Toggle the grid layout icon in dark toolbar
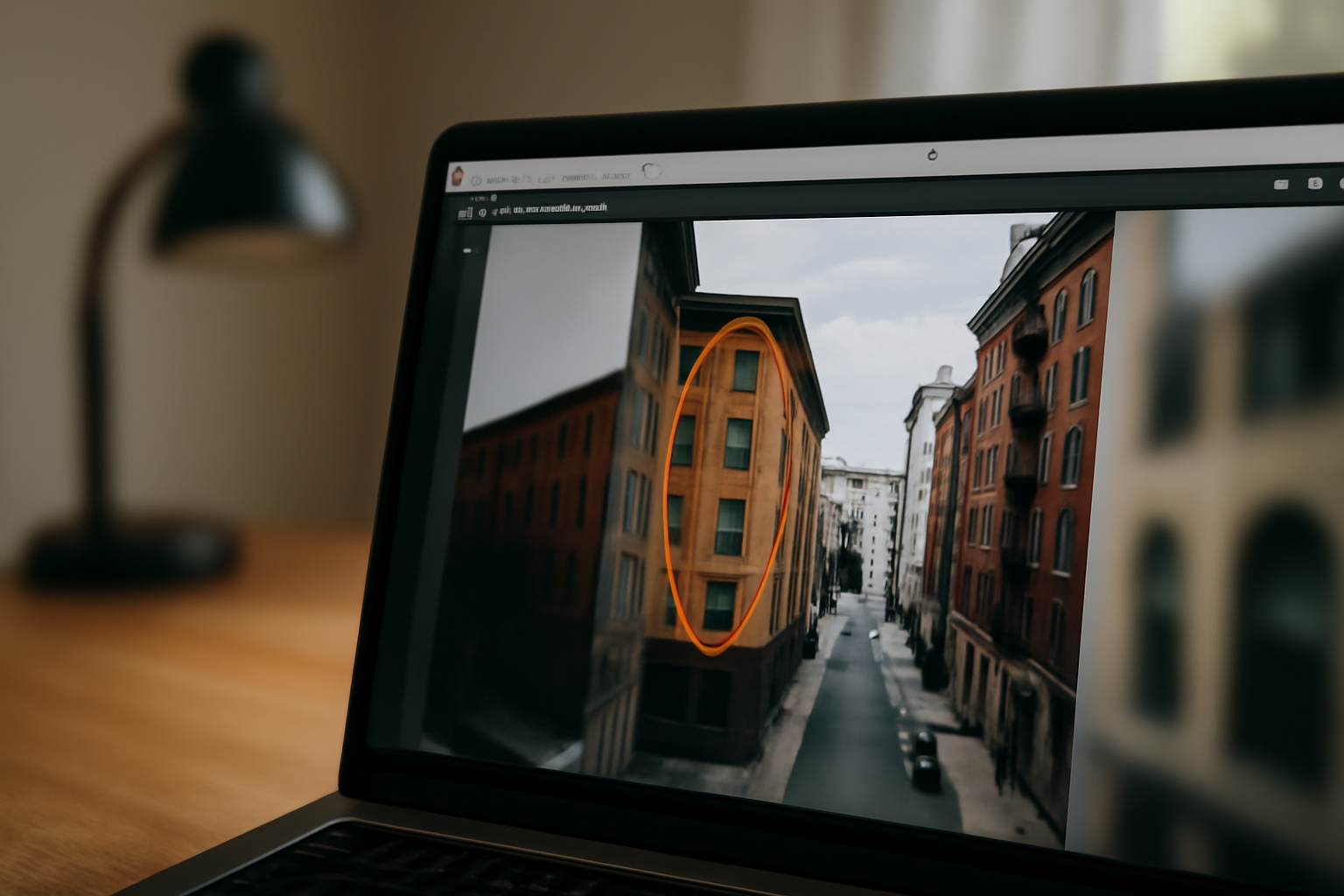Screen dimensions: 1344x896 (465, 213)
